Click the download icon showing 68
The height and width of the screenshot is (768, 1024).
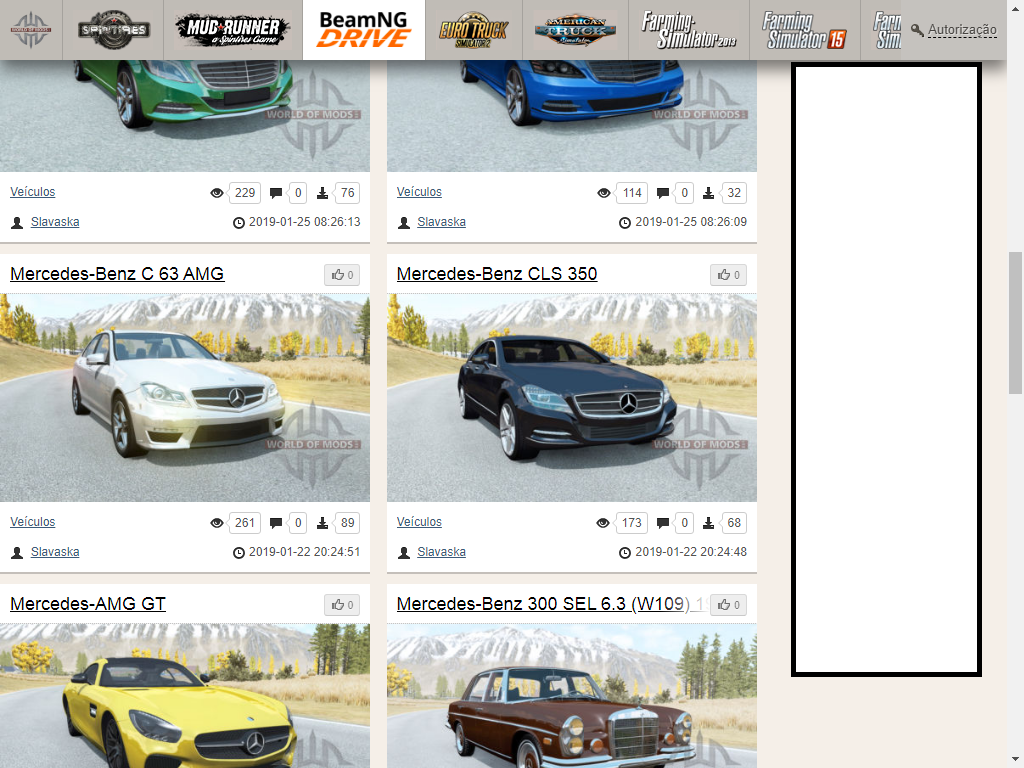pyautogui.click(x=709, y=523)
